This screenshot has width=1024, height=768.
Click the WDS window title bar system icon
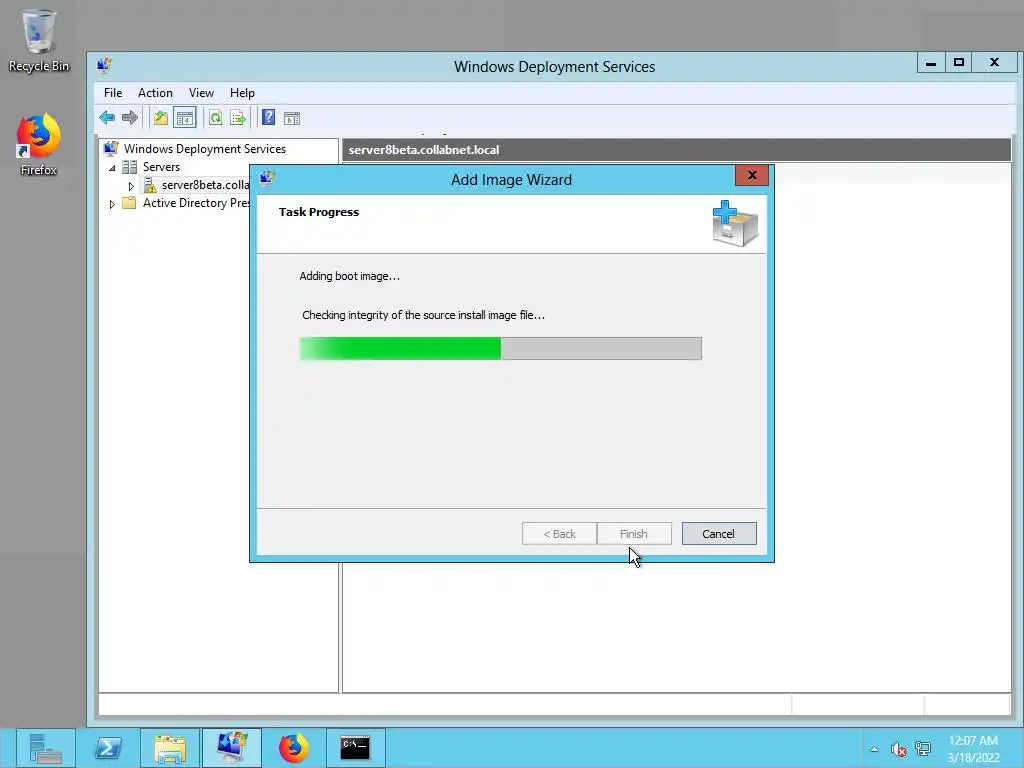coord(104,65)
